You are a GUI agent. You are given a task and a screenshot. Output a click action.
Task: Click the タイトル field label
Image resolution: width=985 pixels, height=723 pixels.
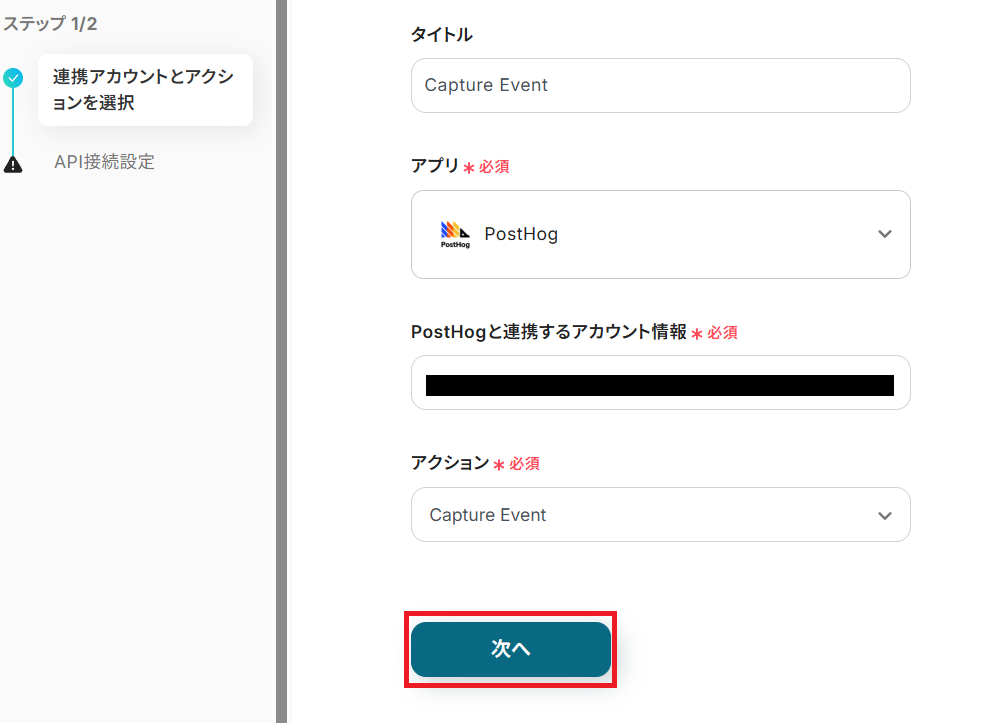[442, 35]
